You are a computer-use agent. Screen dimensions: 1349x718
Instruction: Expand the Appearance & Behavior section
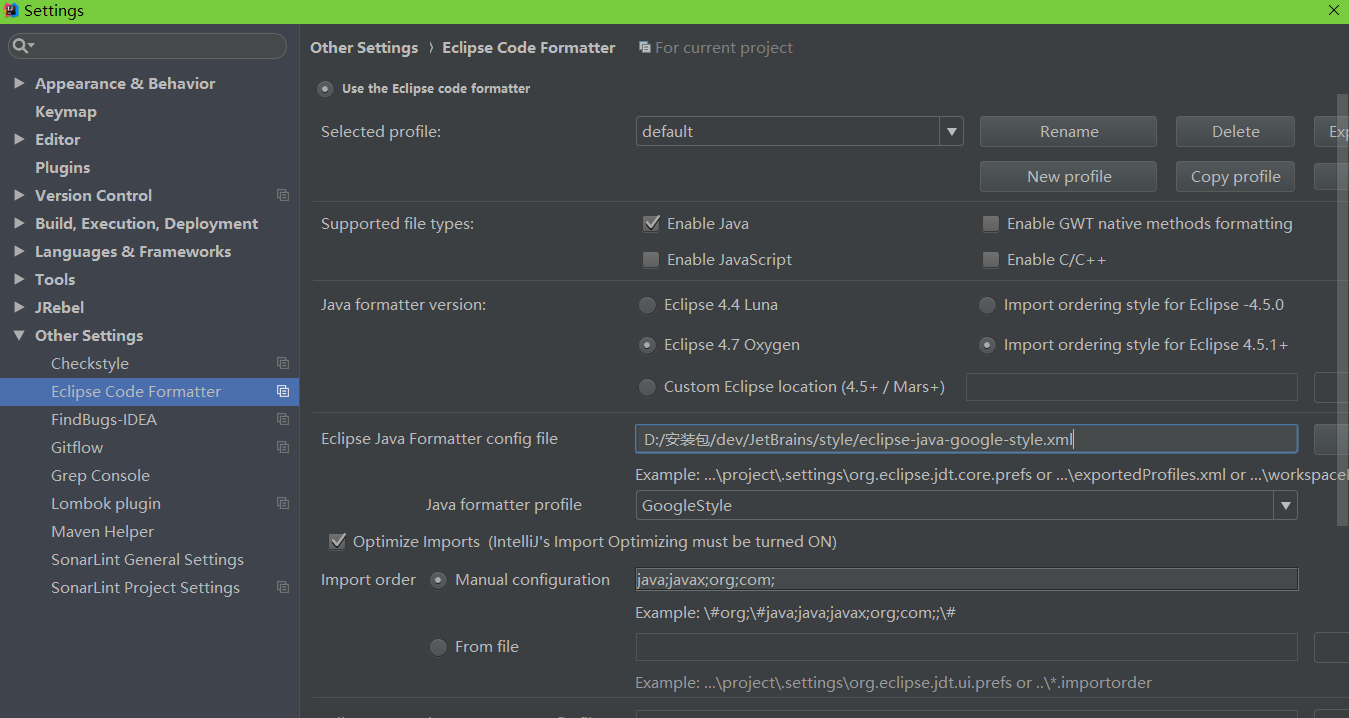[19, 83]
